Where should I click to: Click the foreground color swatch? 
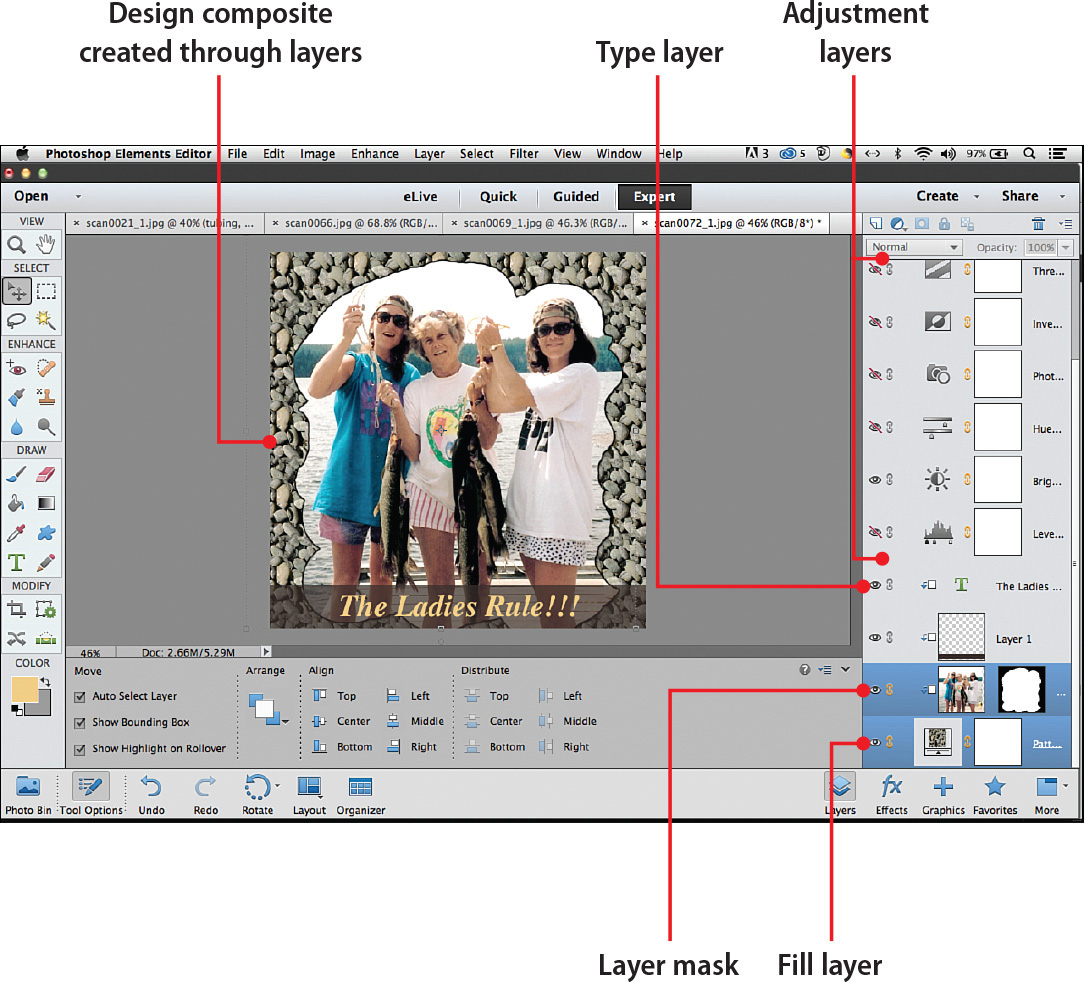[25, 691]
